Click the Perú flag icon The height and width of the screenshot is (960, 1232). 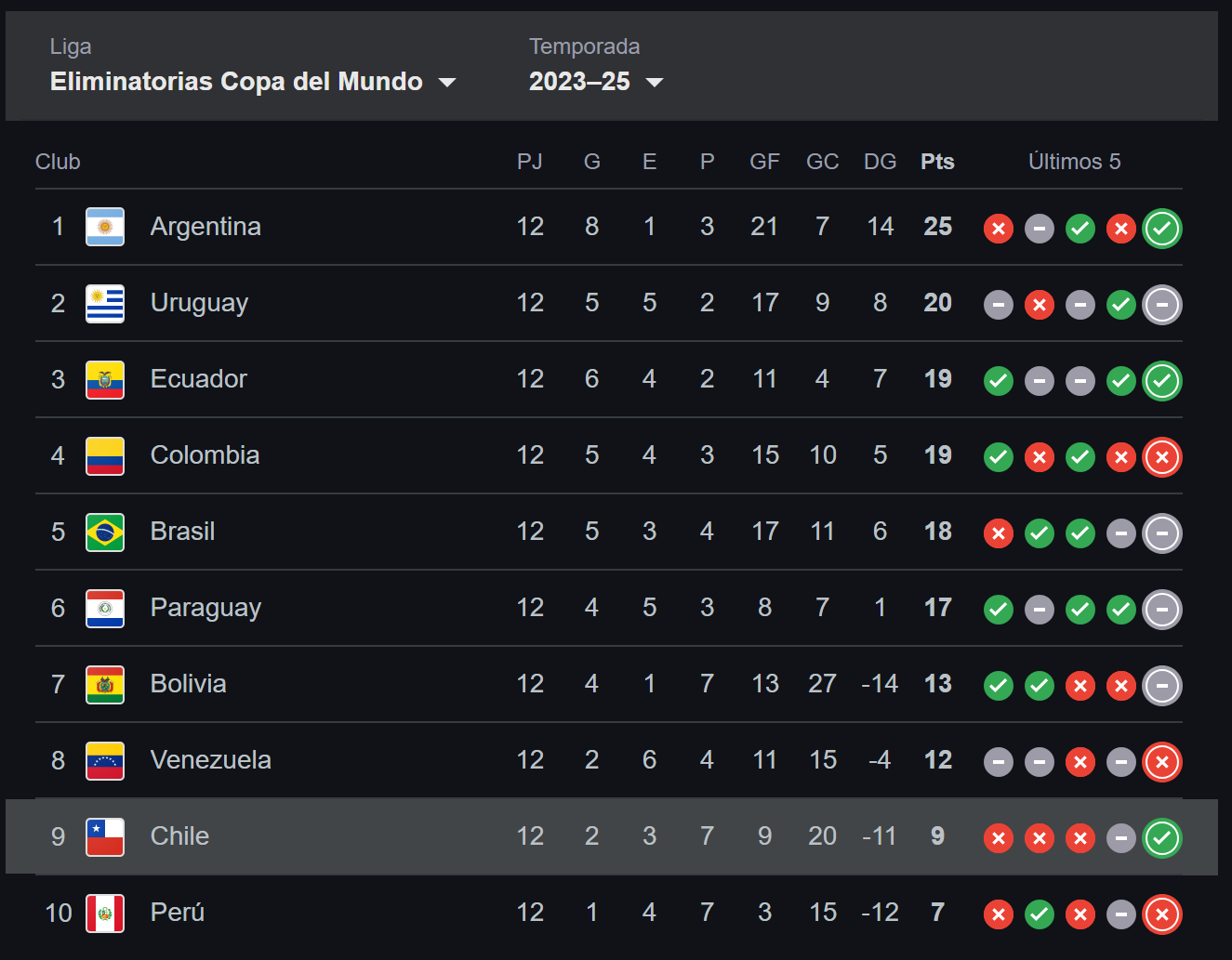(x=105, y=913)
